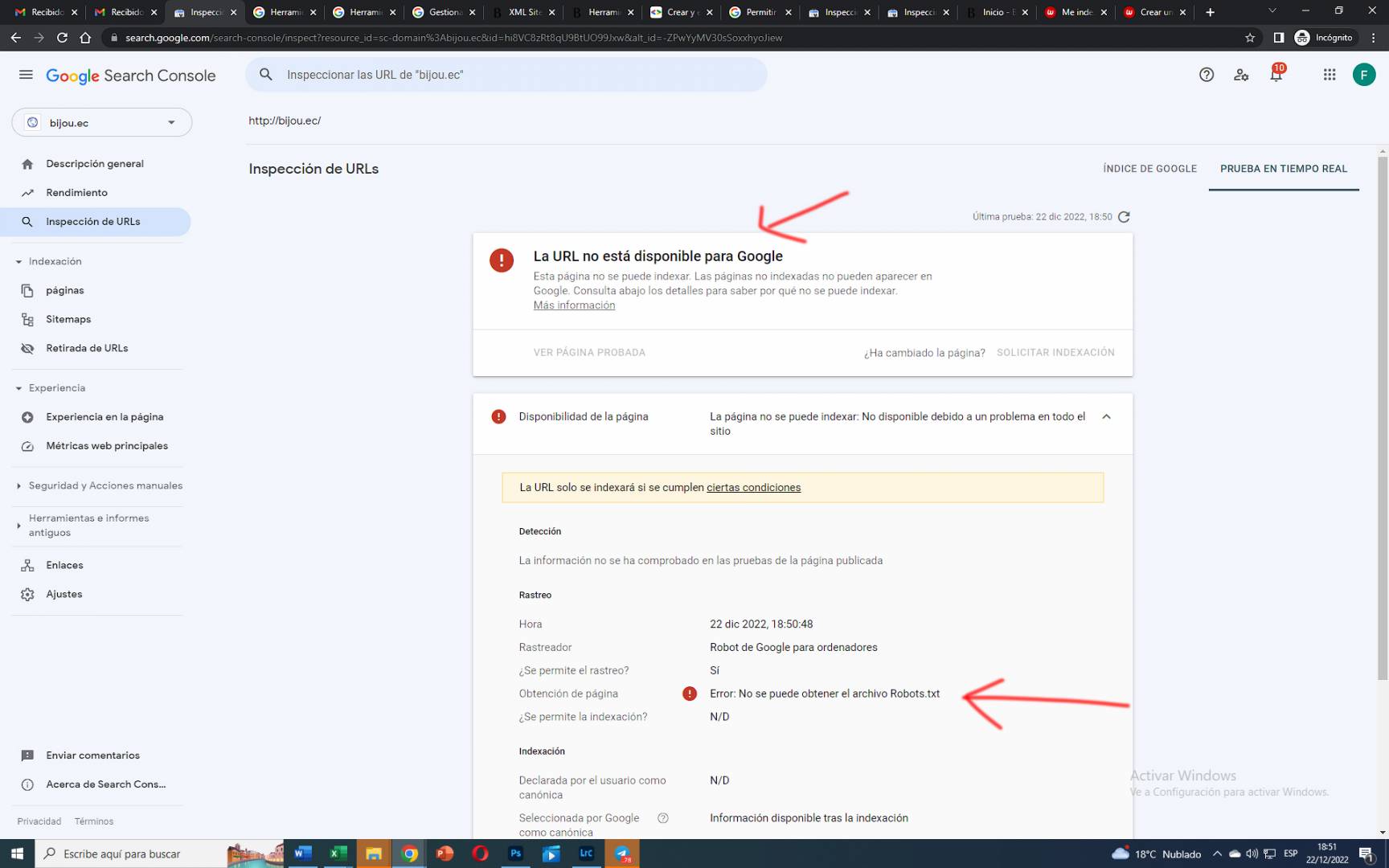This screenshot has height=868, width=1389.
Task: Switch to the Gestionar browser tab
Action: coord(445,12)
